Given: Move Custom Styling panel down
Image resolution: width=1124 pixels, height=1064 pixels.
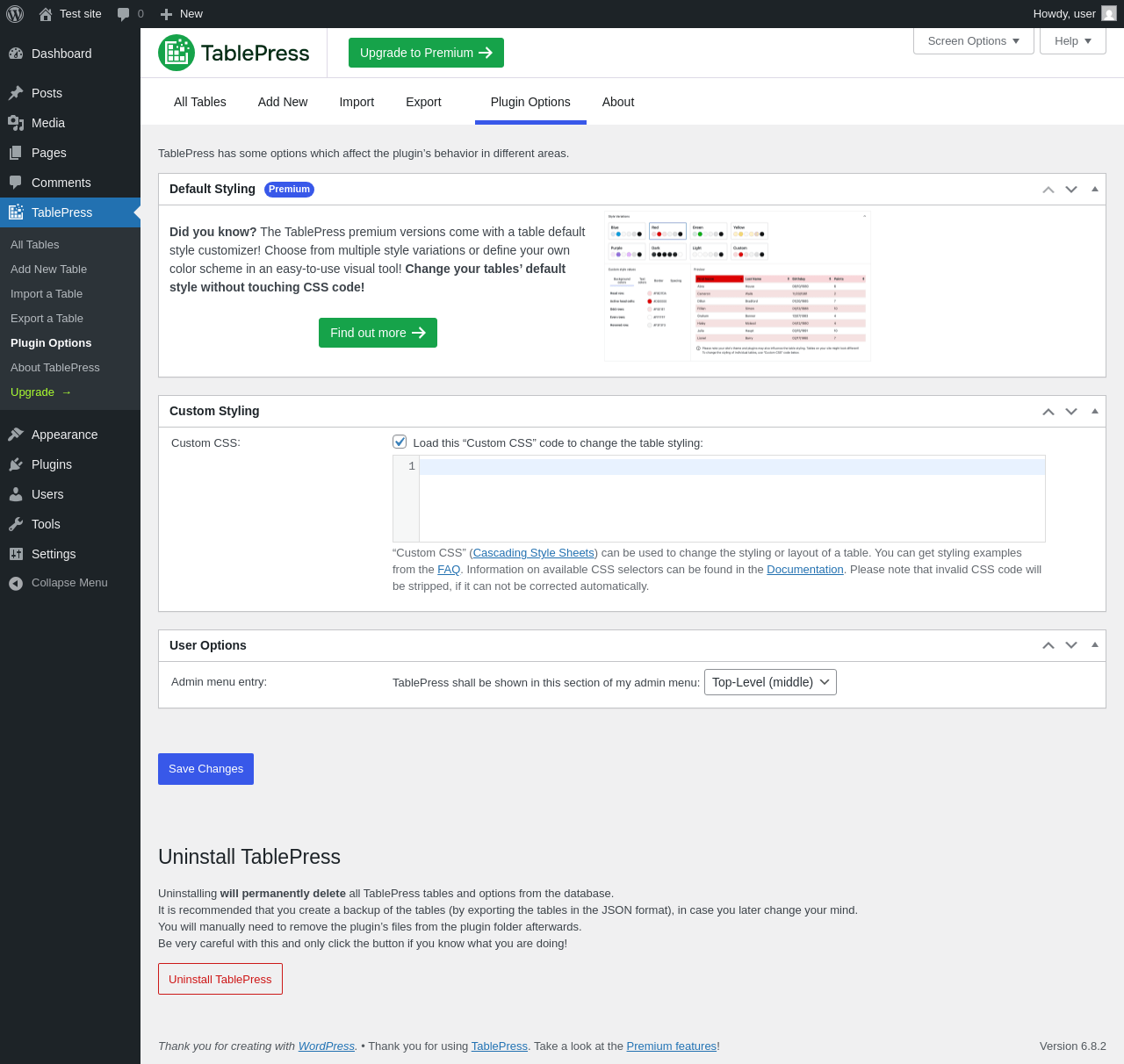Looking at the screenshot, I should point(1071,412).
